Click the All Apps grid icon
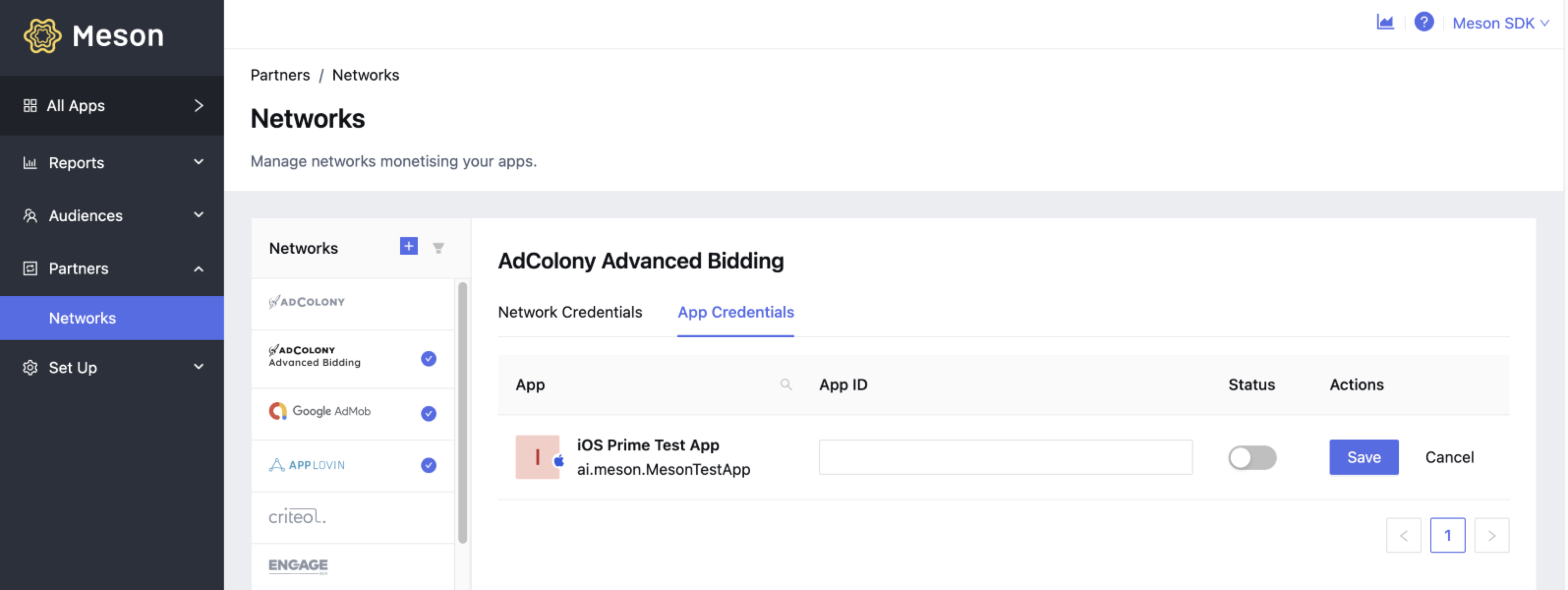 pos(30,106)
